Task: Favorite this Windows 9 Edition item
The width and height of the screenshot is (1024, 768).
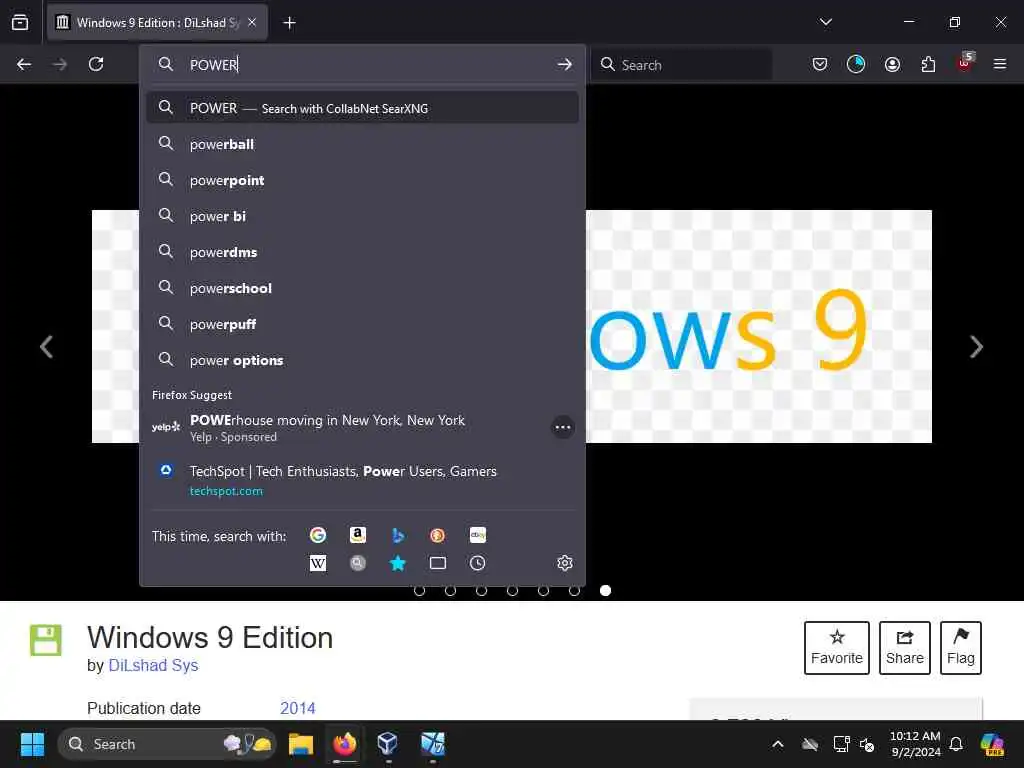Action: pos(837,647)
